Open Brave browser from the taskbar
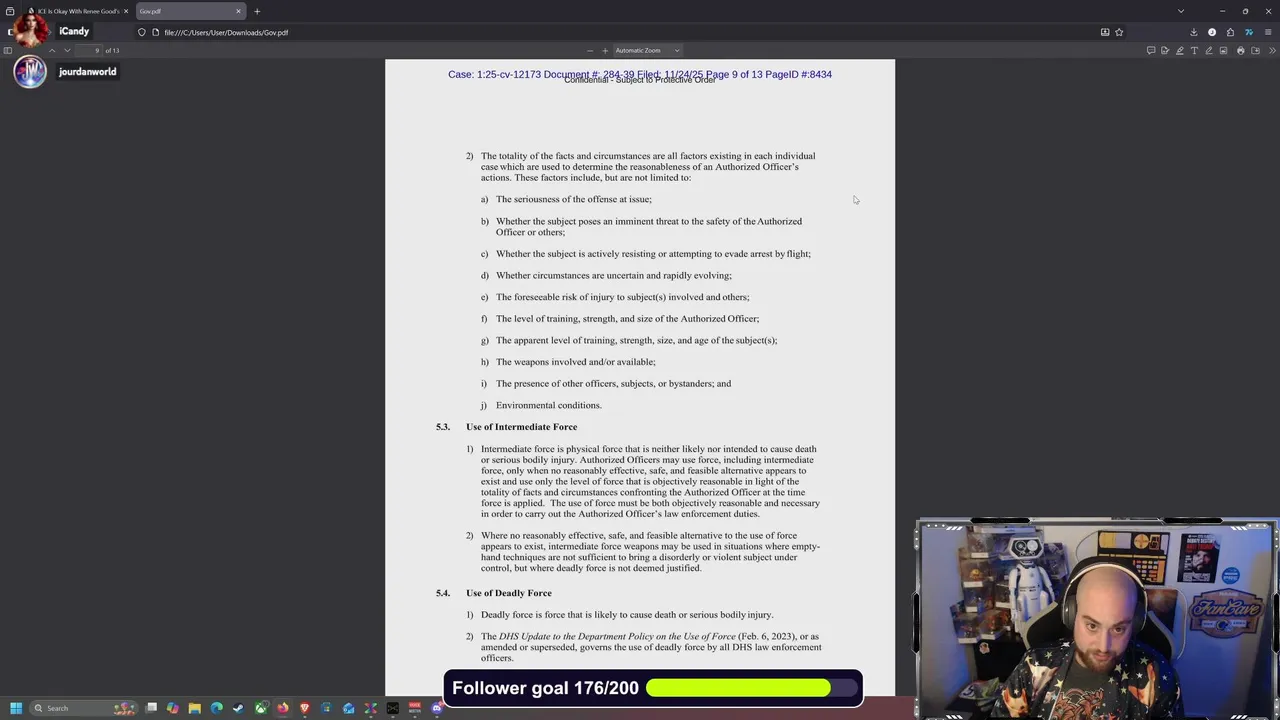 [305, 708]
